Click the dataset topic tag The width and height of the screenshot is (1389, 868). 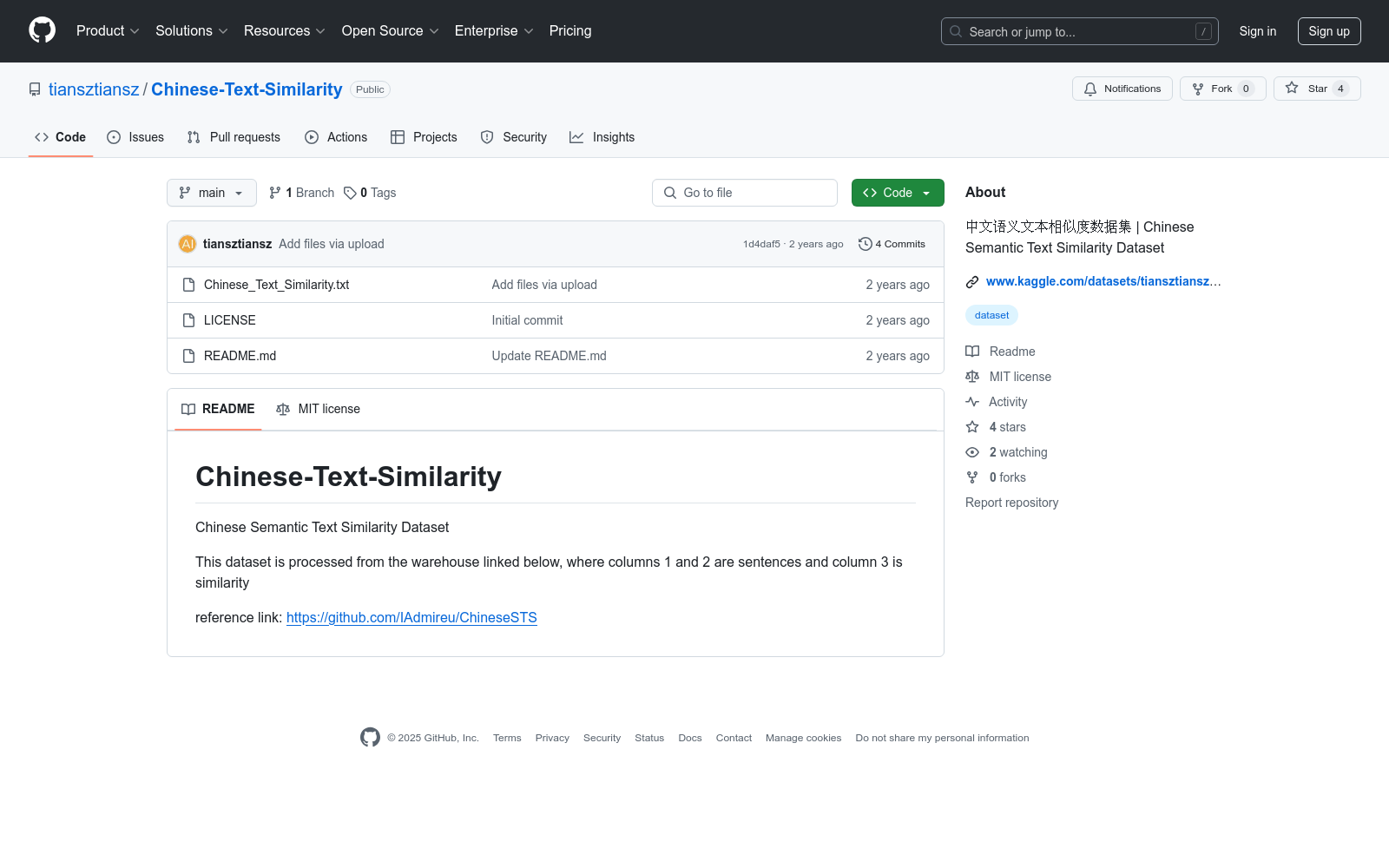(x=991, y=315)
